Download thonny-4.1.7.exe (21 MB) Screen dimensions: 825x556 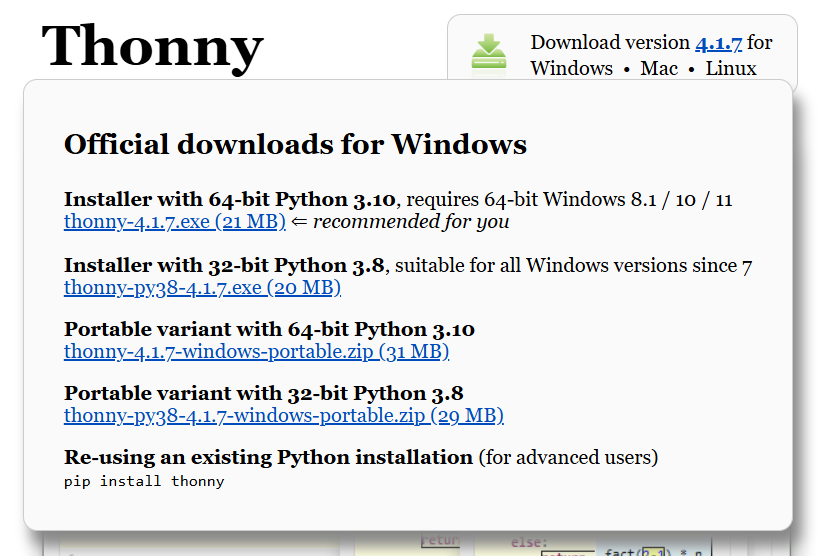175,221
